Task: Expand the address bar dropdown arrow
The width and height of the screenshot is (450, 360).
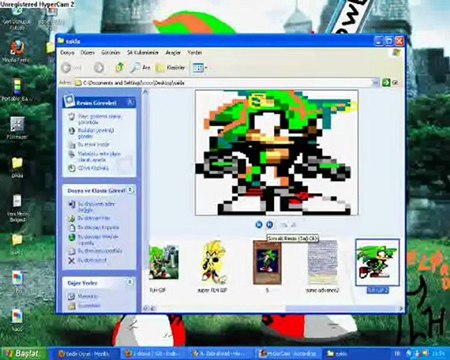Action: coord(376,83)
